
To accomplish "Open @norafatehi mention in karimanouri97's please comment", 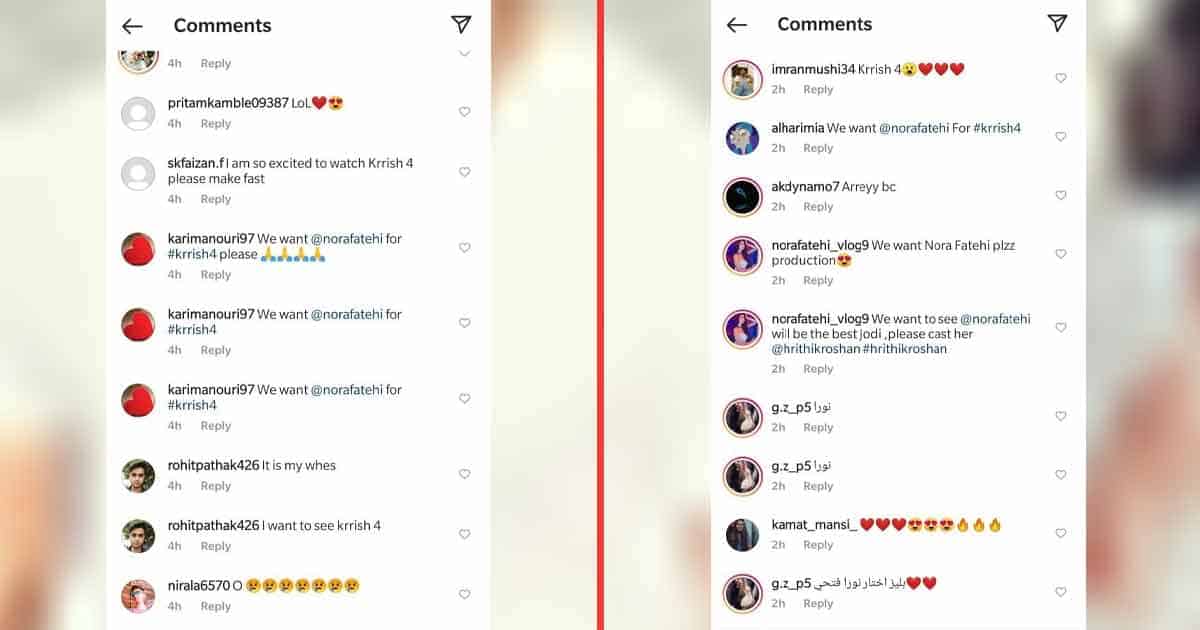I will pyautogui.click(x=349, y=239).
